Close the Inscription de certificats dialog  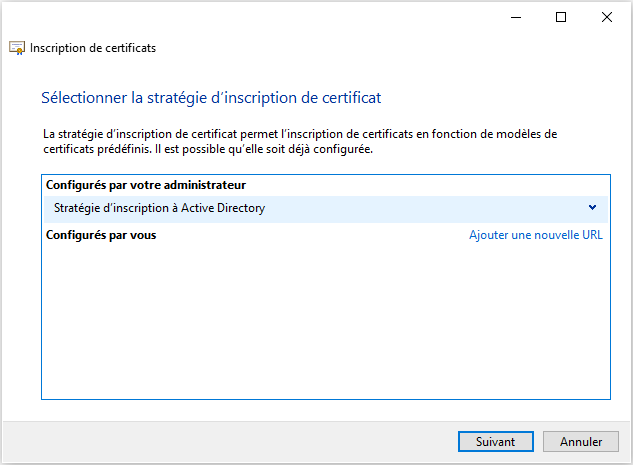pos(607,17)
